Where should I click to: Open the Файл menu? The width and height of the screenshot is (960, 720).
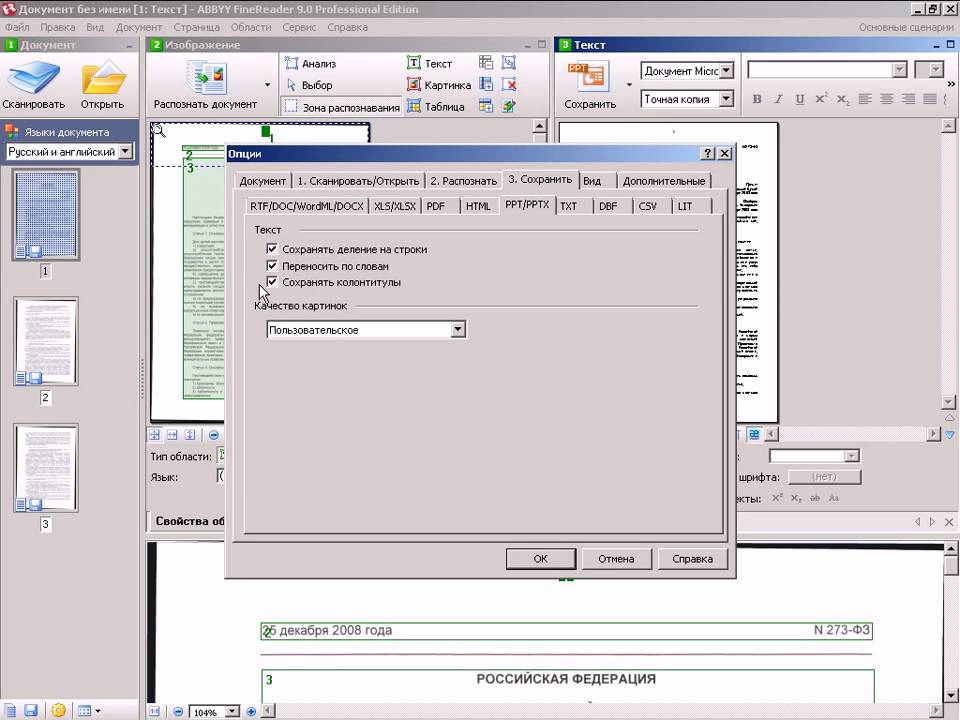click(x=17, y=27)
